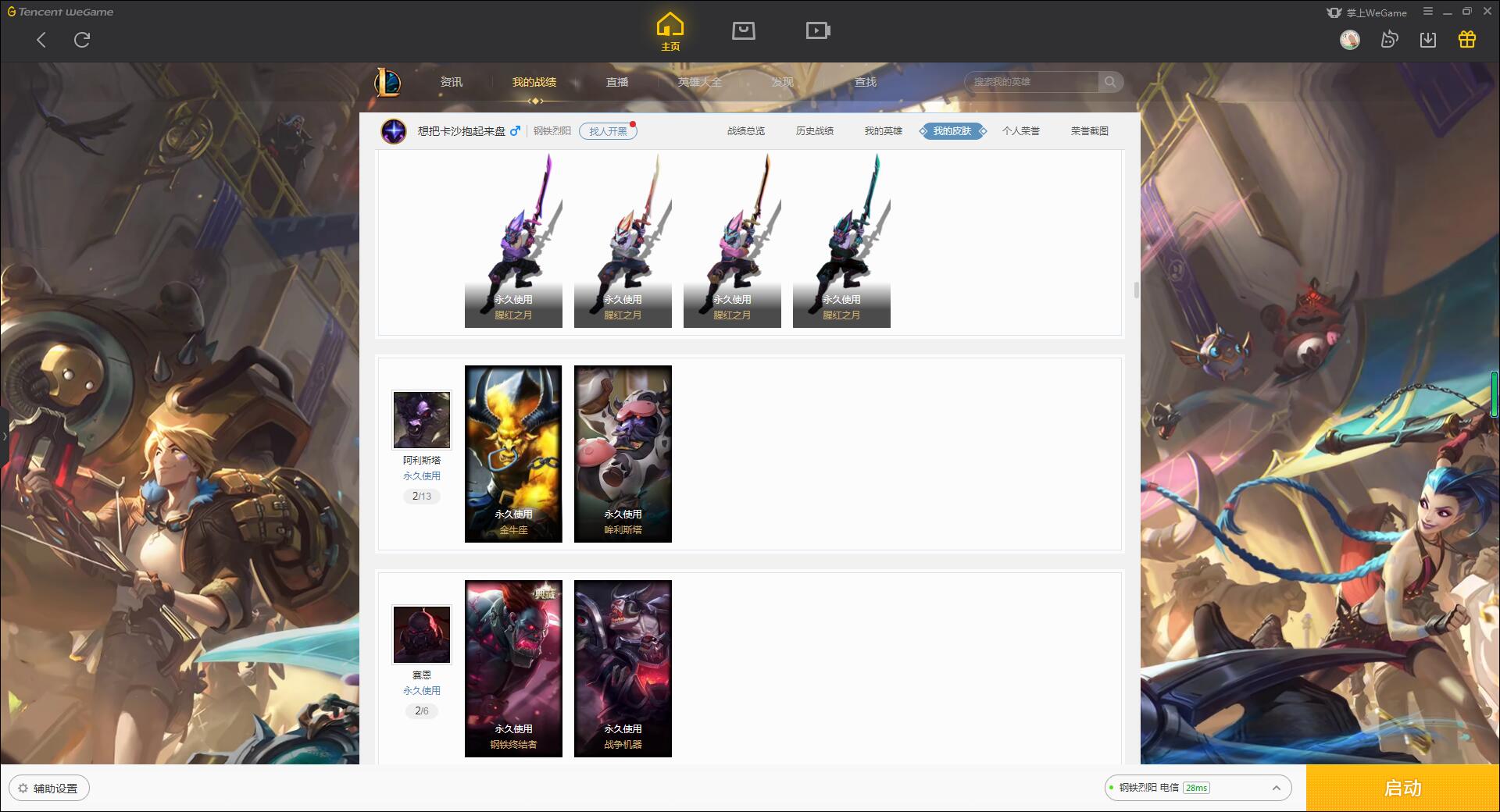
Task: Select the 赛恩 champion portrait
Action: (x=422, y=635)
